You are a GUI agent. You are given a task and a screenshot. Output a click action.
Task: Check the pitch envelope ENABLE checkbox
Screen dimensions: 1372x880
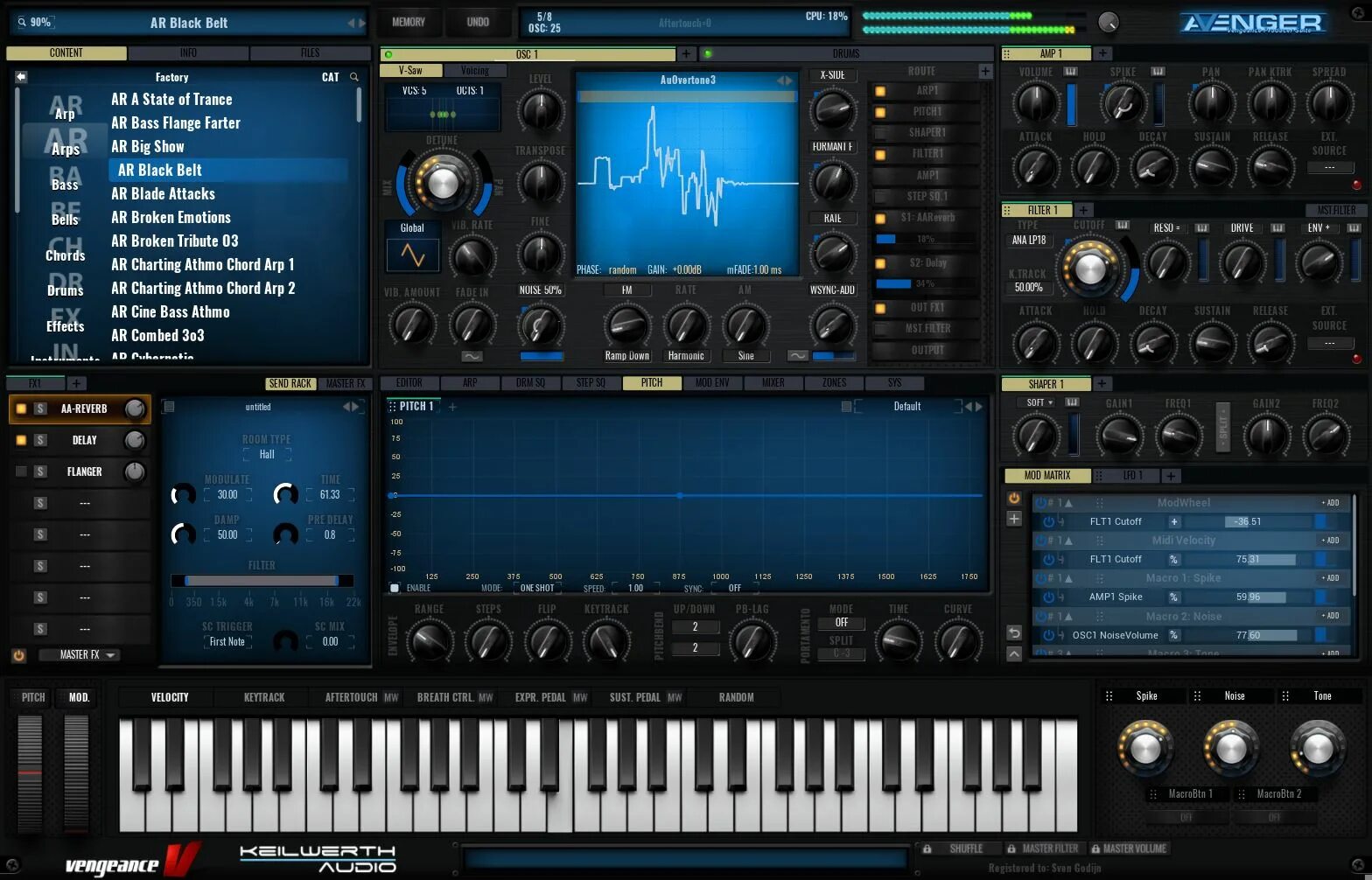tap(395, 588)
